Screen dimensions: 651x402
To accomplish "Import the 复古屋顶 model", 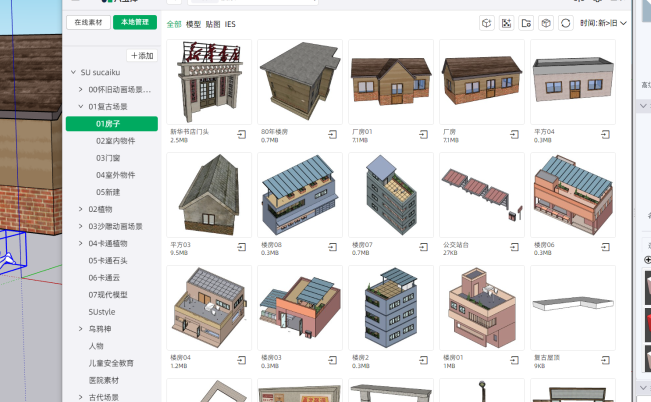I will [x=605, y=360].
